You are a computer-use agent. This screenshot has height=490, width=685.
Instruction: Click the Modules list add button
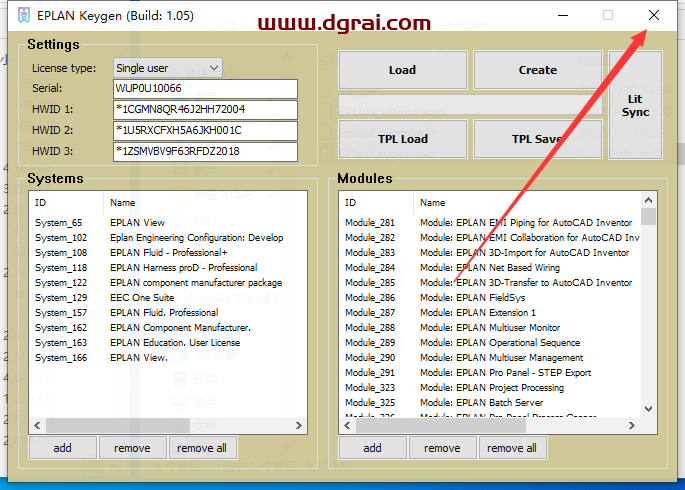click(x=372, y=448)
